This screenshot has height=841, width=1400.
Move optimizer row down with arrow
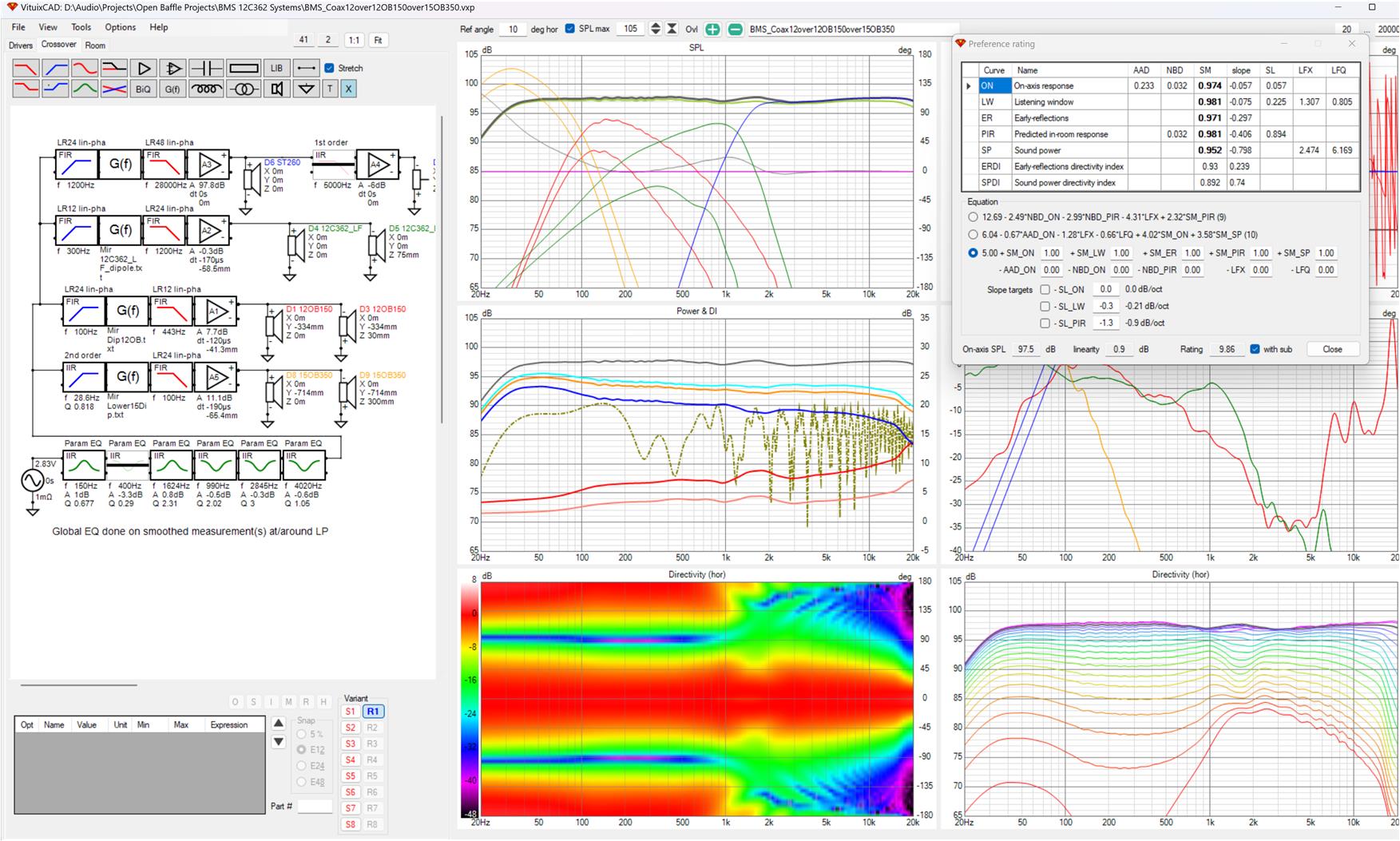[279, 742]
